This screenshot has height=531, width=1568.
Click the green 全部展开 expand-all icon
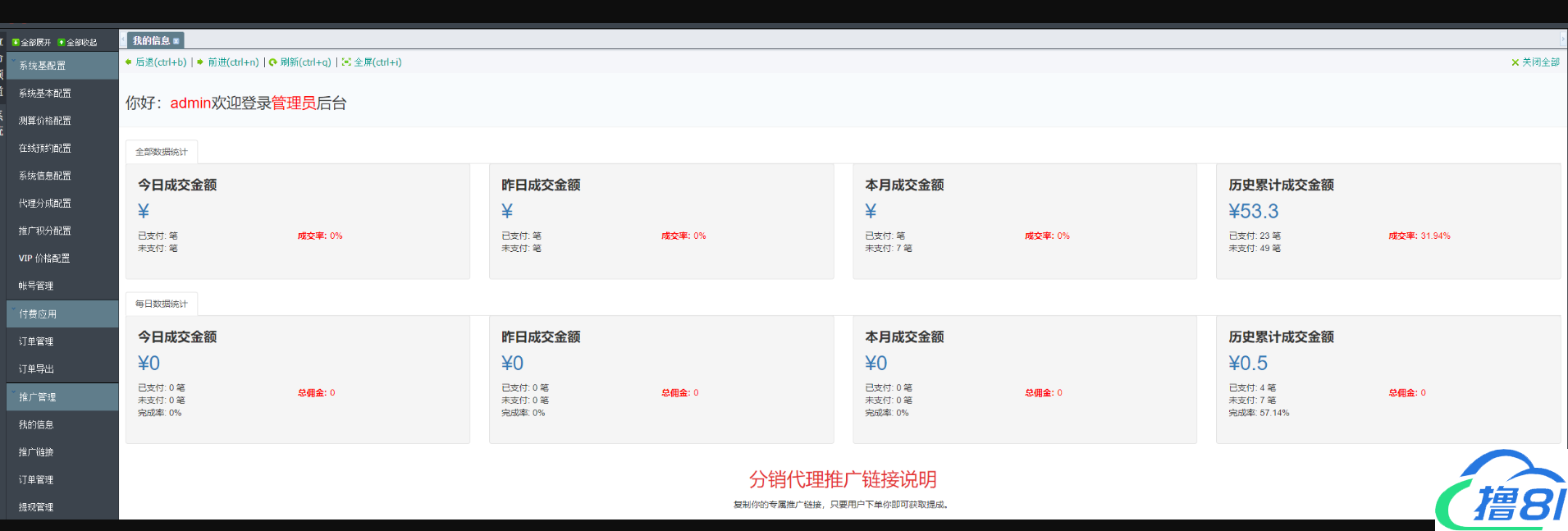tap(16, 43)
